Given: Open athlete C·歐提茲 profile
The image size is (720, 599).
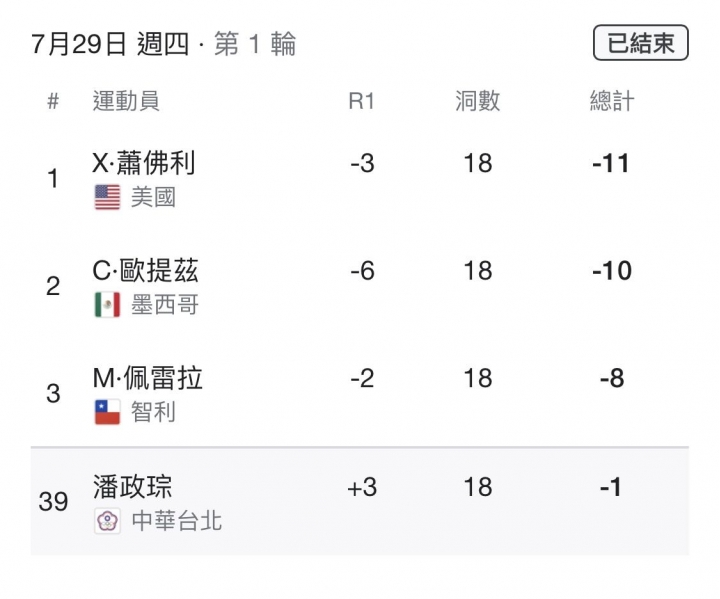Looking at the screenshot, I should click(x=146, y=270).
